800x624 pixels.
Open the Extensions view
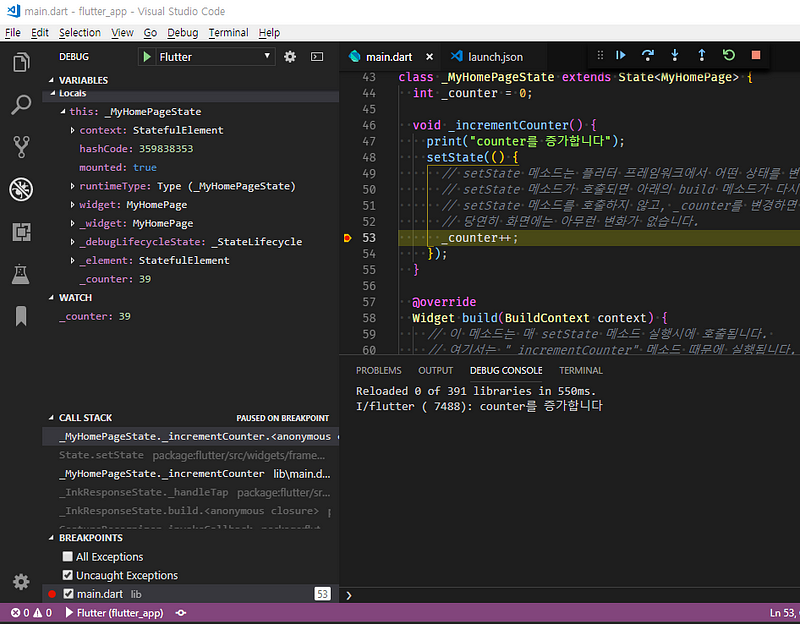(x=22, y=230)
